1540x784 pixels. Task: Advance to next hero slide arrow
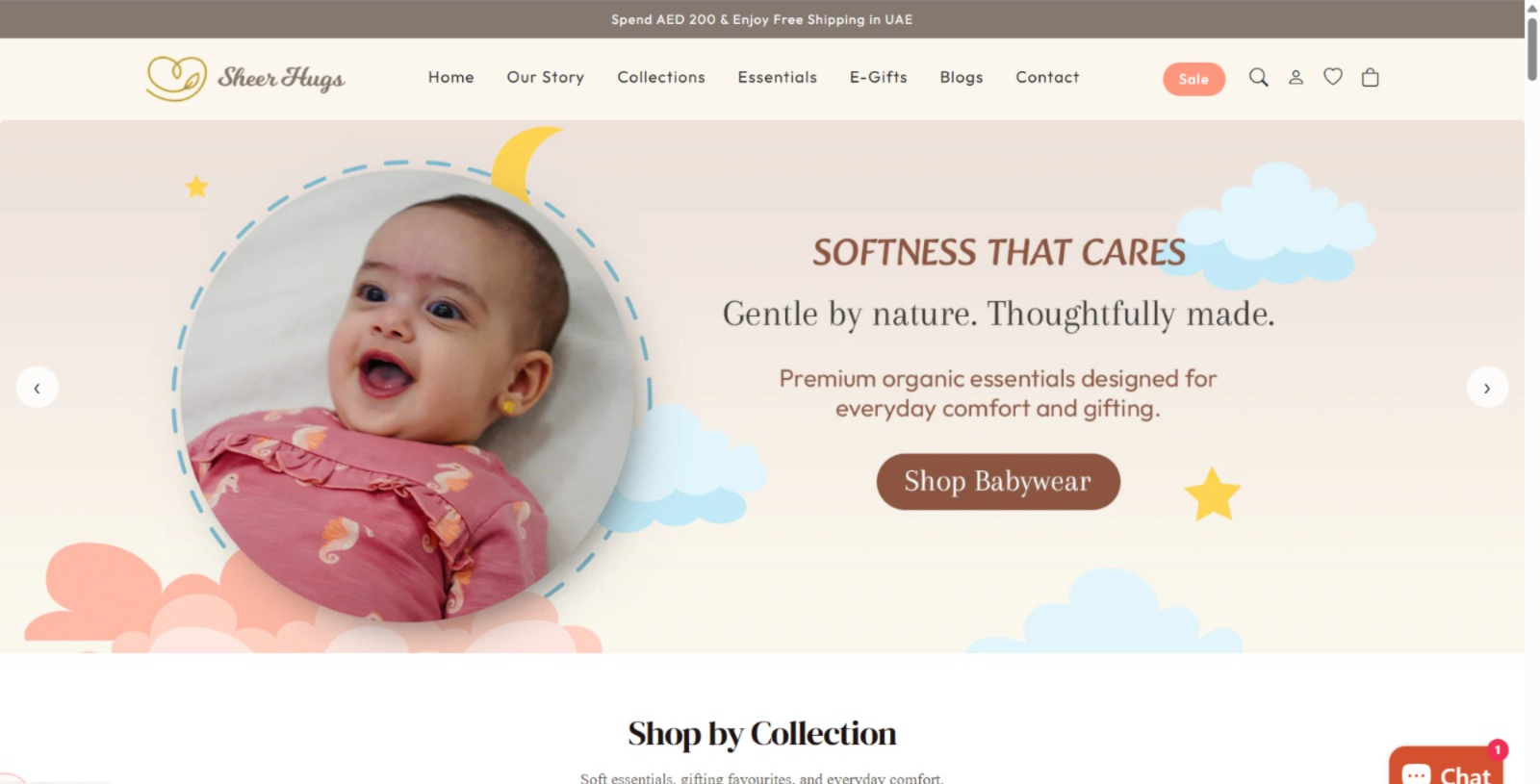(1487, 387)
